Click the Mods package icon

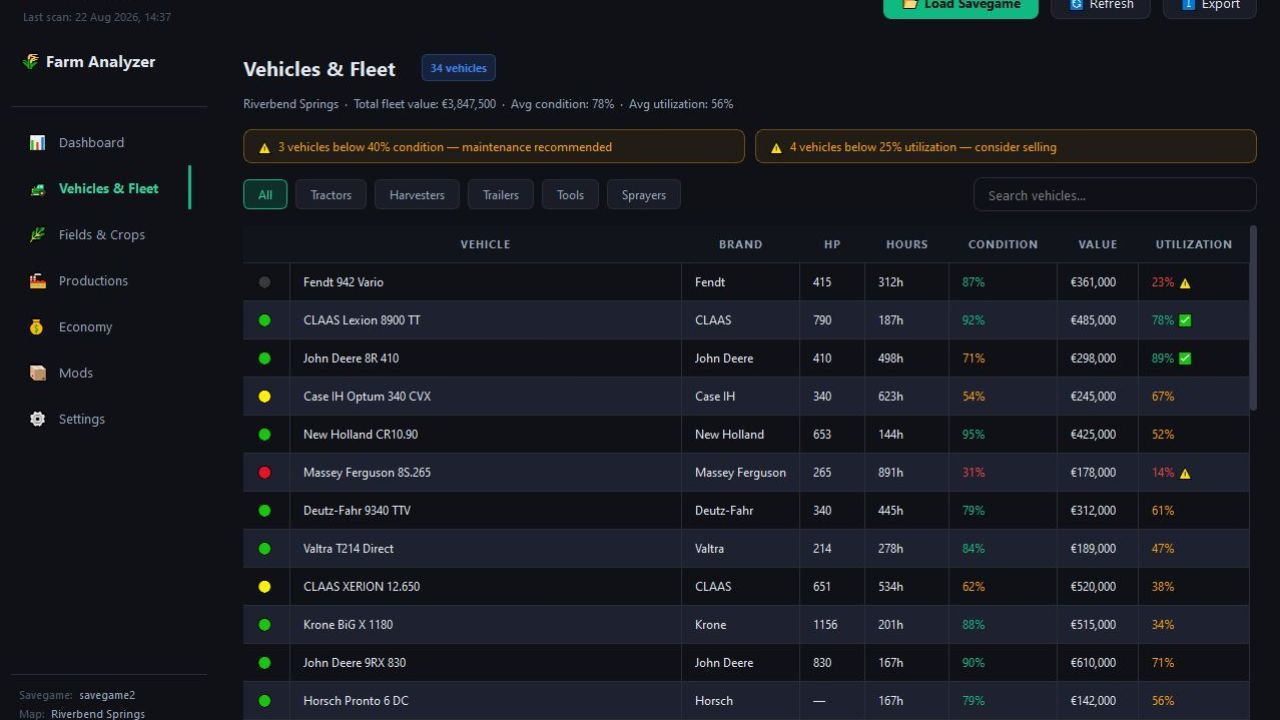pos(38,373)
